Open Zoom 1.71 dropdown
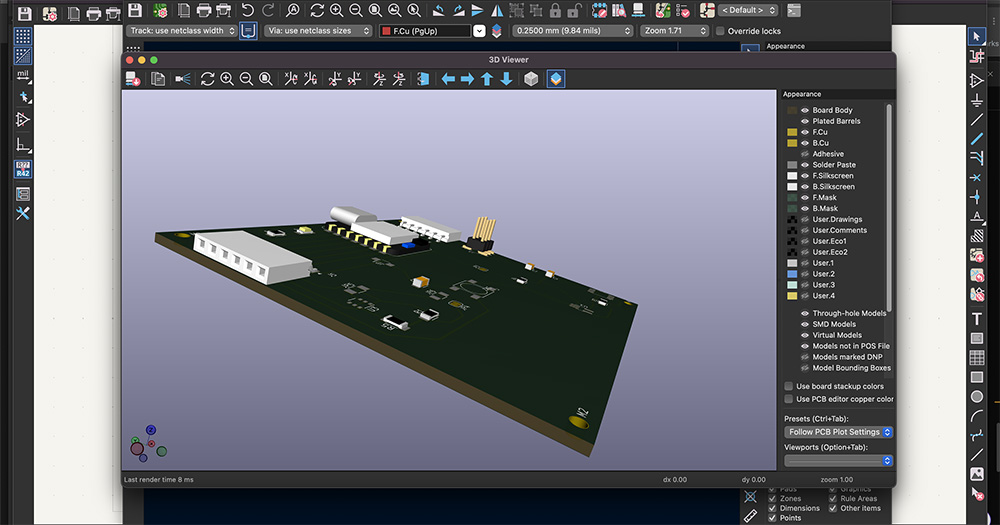The width and height of the screenshot is (1000, 525). click(x=674, y=31)
